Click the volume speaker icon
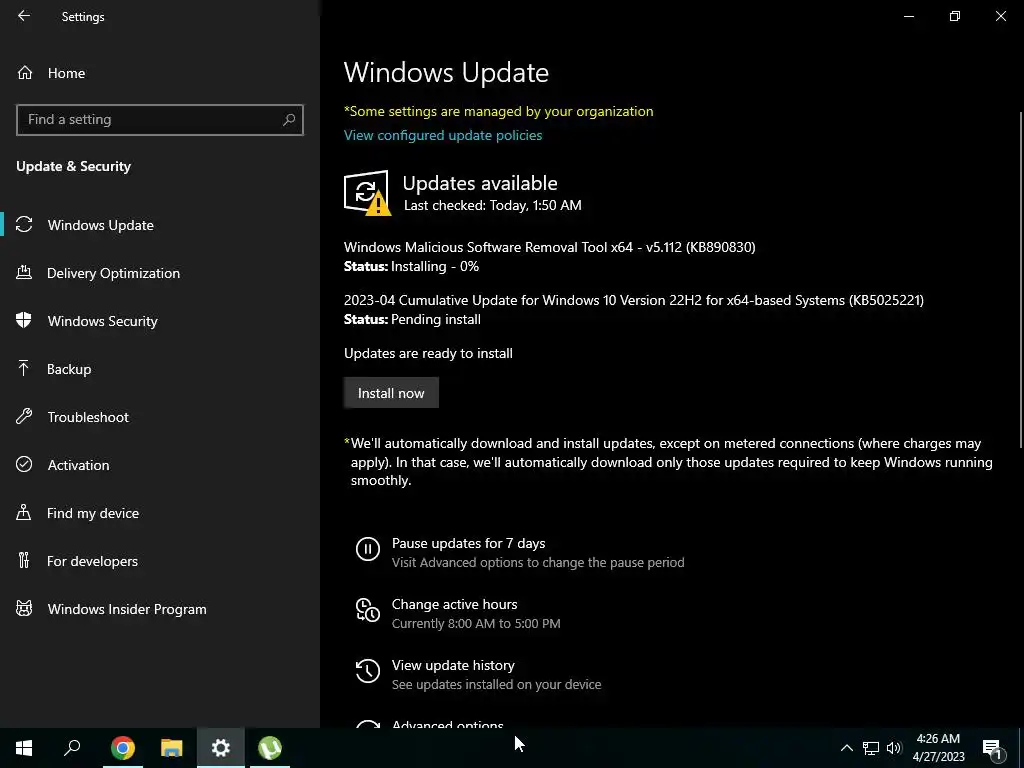This screenshot has height=768, width=1024. (894, 748)
